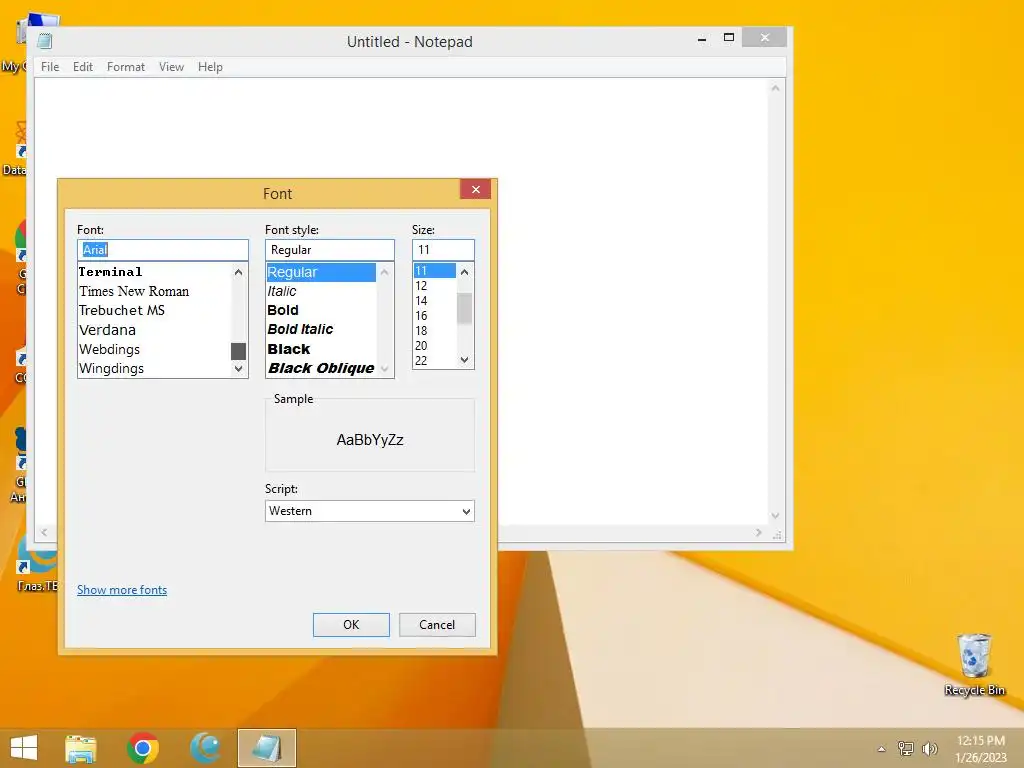
Task: Choose Black Oblique font style
Action: click(x=321, y=368)
